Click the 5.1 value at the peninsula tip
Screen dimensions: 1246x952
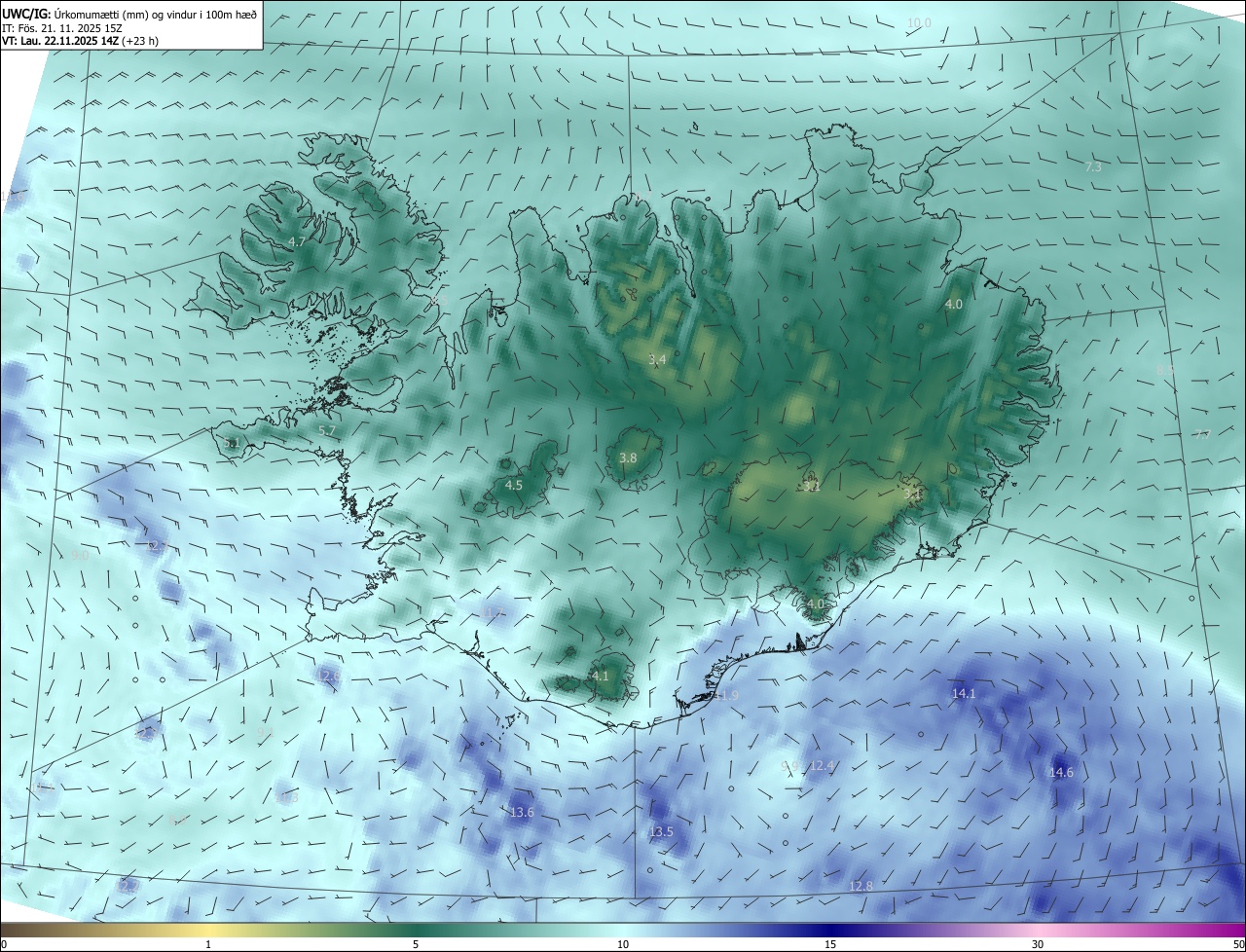(x=232, y=444)
